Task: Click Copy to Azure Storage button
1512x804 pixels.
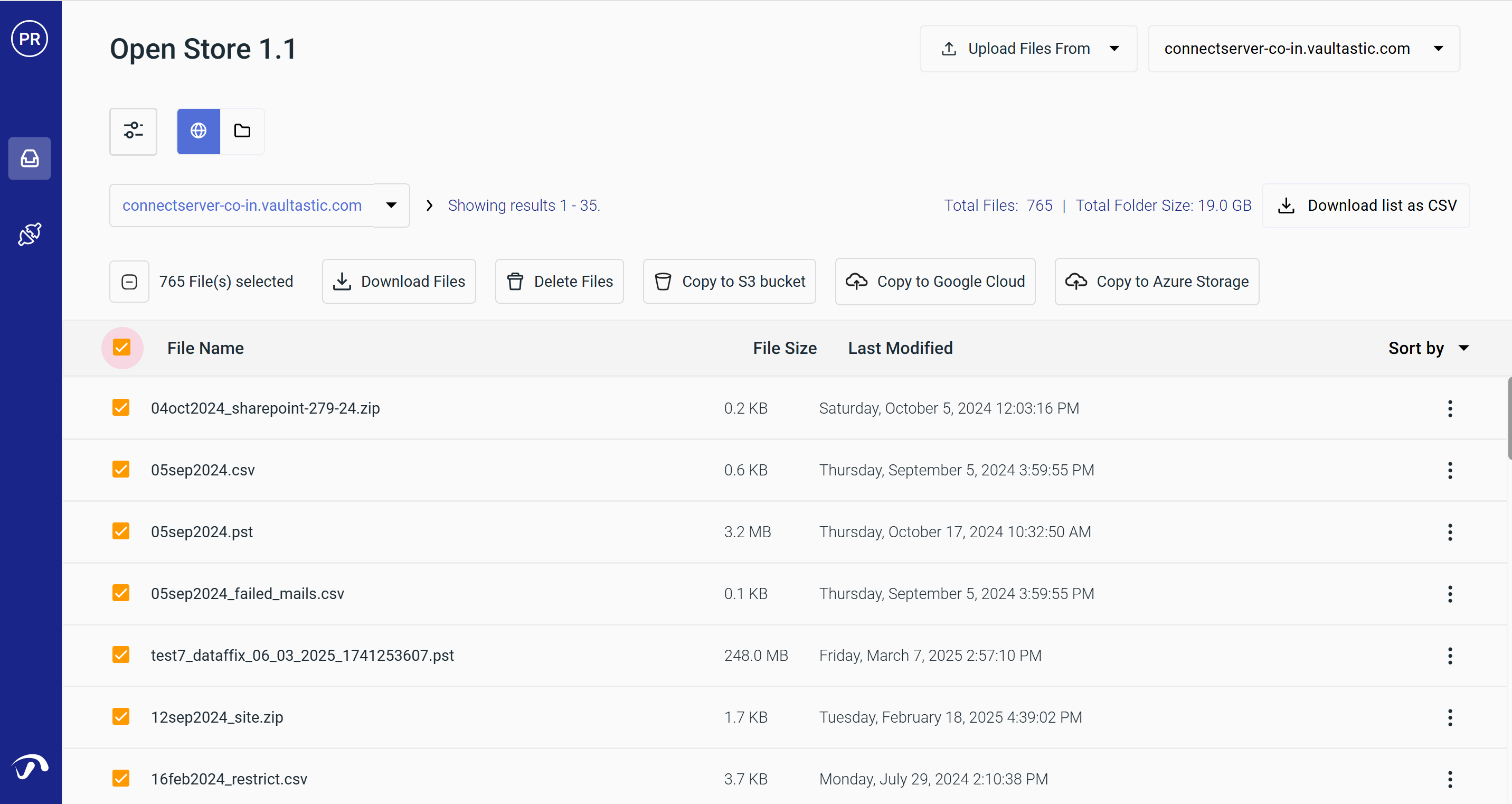Action: point(1156,282)
